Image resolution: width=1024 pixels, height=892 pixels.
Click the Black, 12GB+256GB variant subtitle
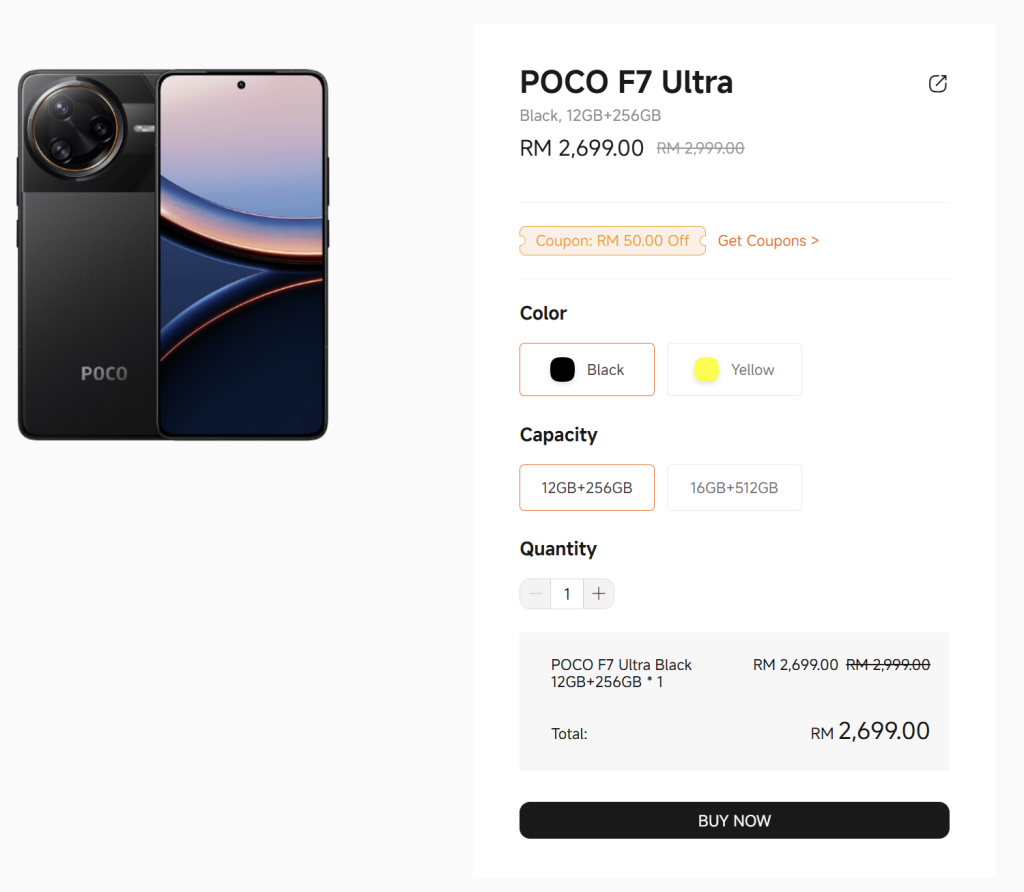[590, 116]
